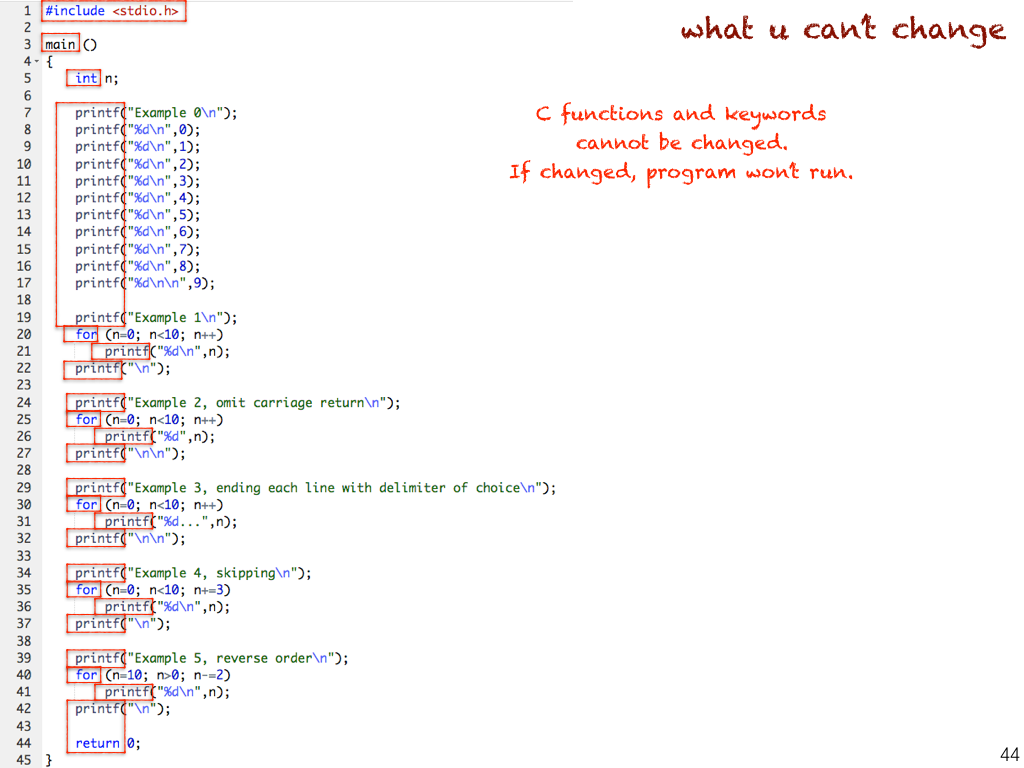This screenshot has height=768, width=1024.
Task: Click the return keyword on line 44
Action: pyautogui.click(x=97, y=743)
